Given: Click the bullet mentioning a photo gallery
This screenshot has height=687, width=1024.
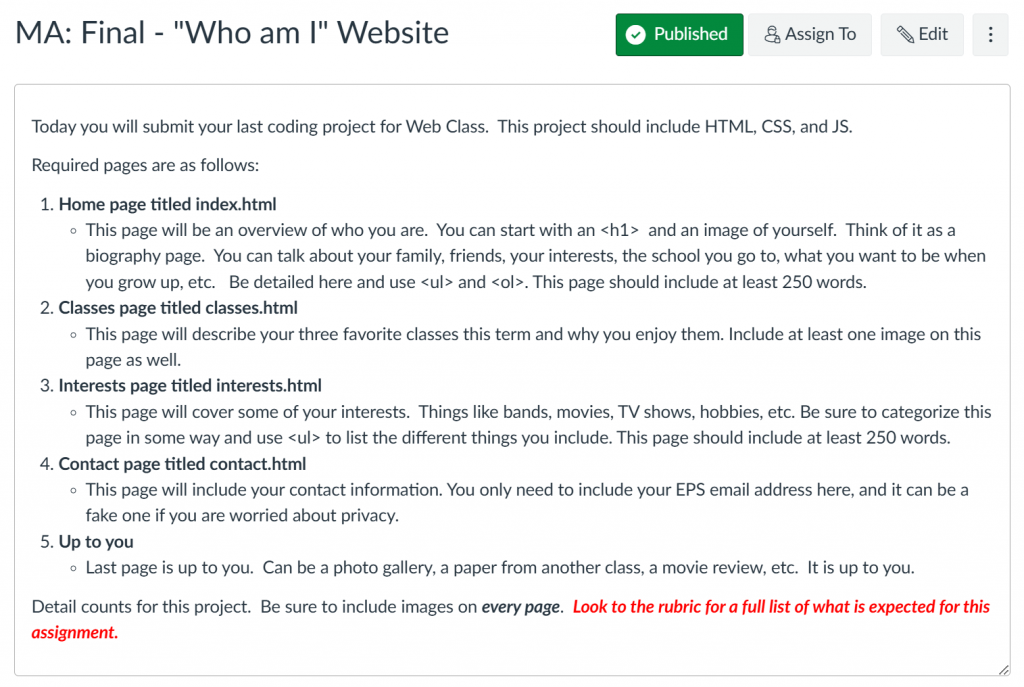Looking at the screenshot, I should tap(500, 567).
